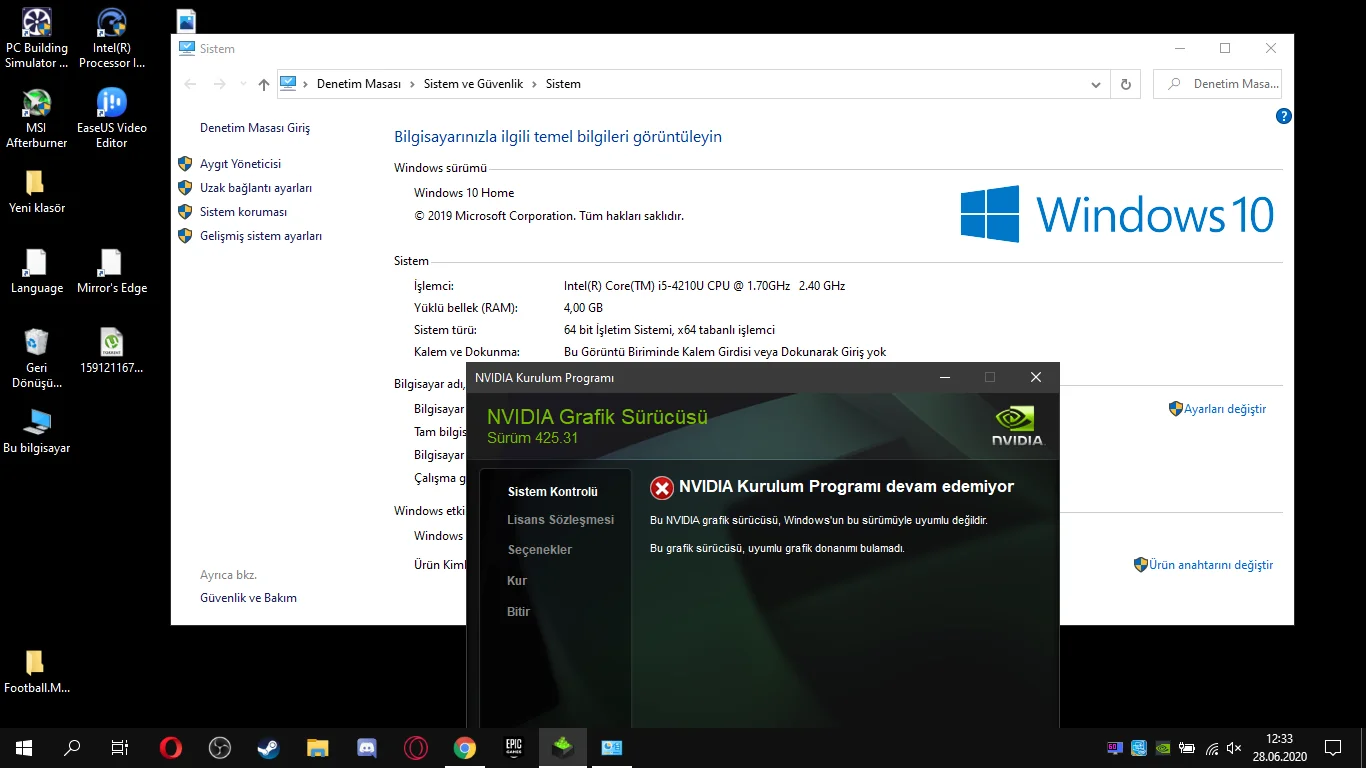Open the Windows Start menu

tap(24, 747)
